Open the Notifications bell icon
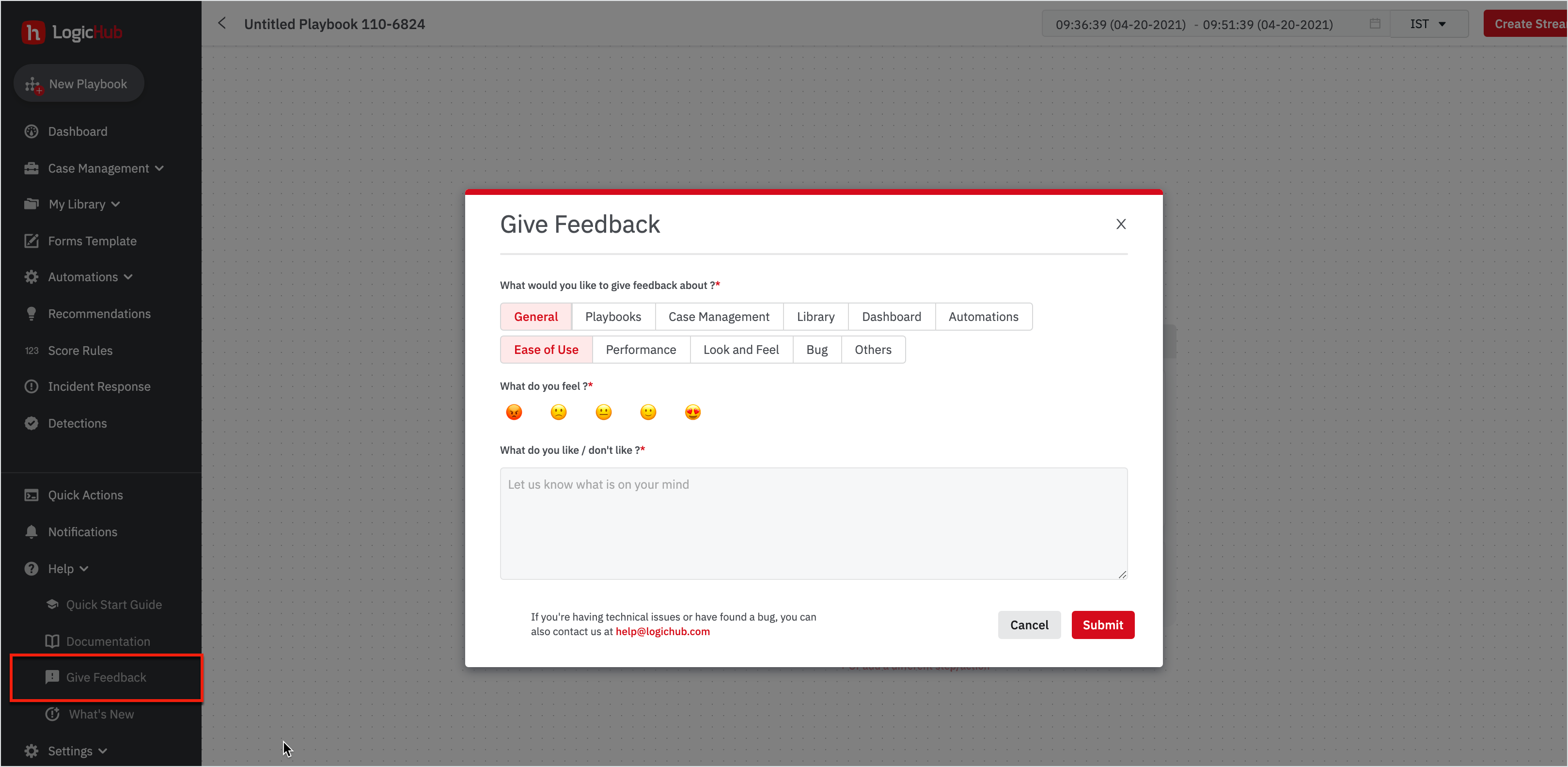 click(31, 532)
